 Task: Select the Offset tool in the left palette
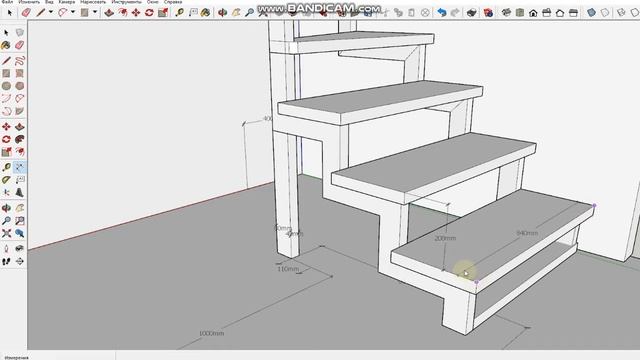click(x=20, y=152)
